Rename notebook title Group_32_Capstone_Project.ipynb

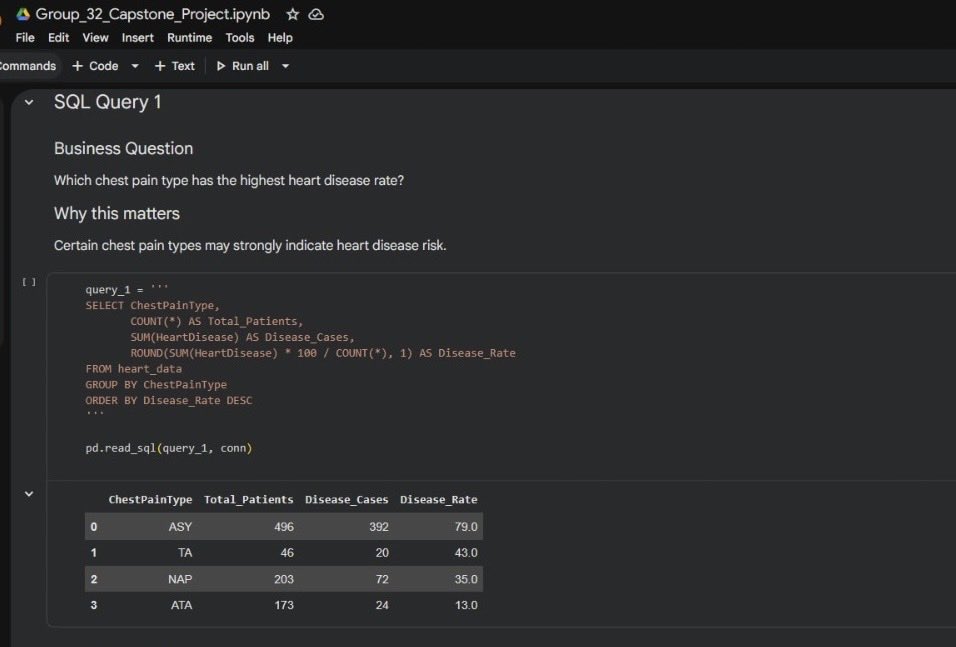point(152,14)
